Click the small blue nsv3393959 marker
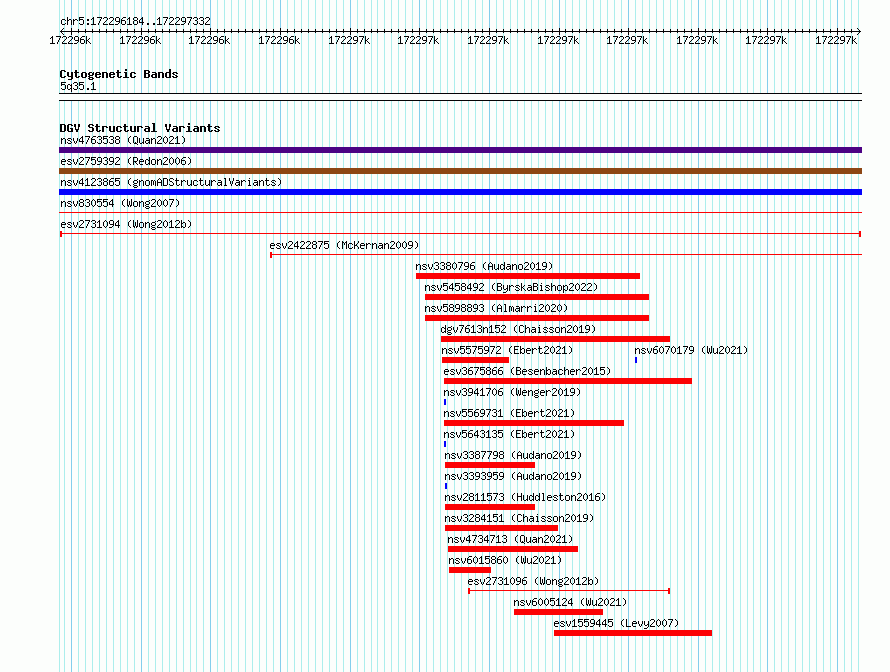This screenshot has width=890, height=672. [x=446, y=486]
